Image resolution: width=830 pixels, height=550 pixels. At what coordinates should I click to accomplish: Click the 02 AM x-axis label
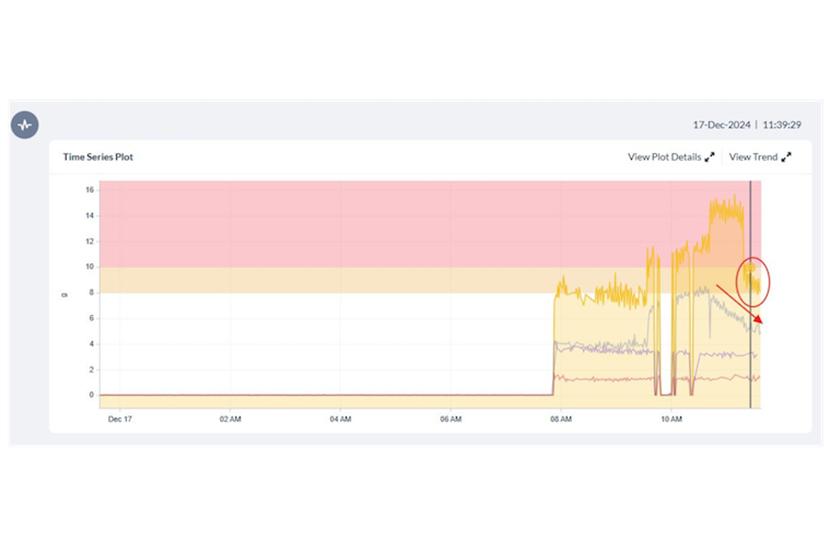pyautogui.click(x=230, y=419)
